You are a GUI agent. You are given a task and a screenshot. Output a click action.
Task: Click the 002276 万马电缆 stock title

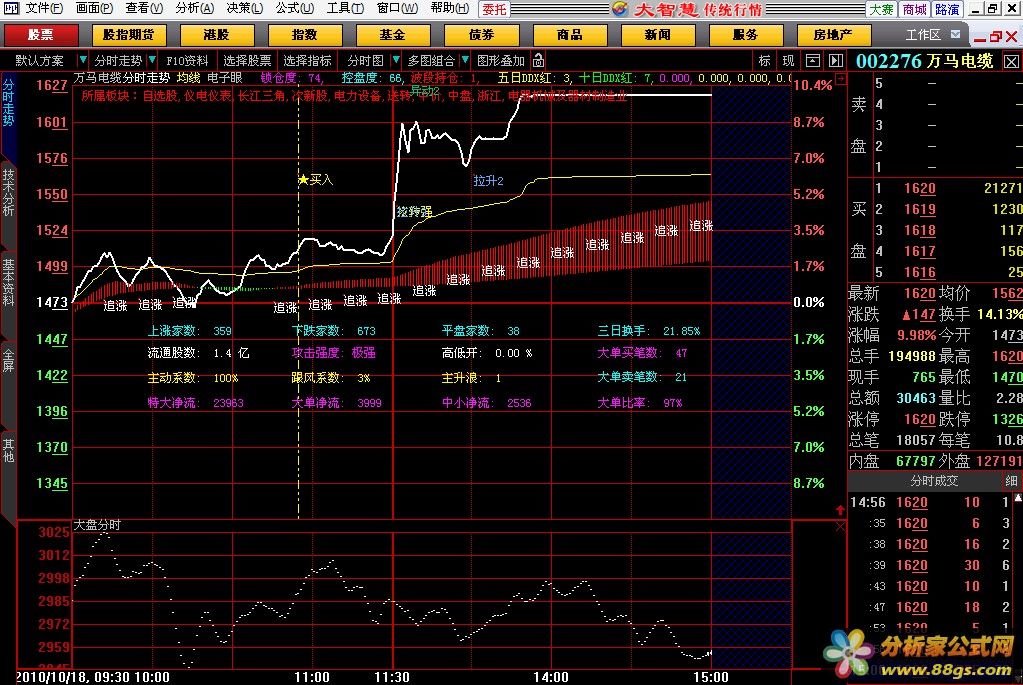pos(924,61)
